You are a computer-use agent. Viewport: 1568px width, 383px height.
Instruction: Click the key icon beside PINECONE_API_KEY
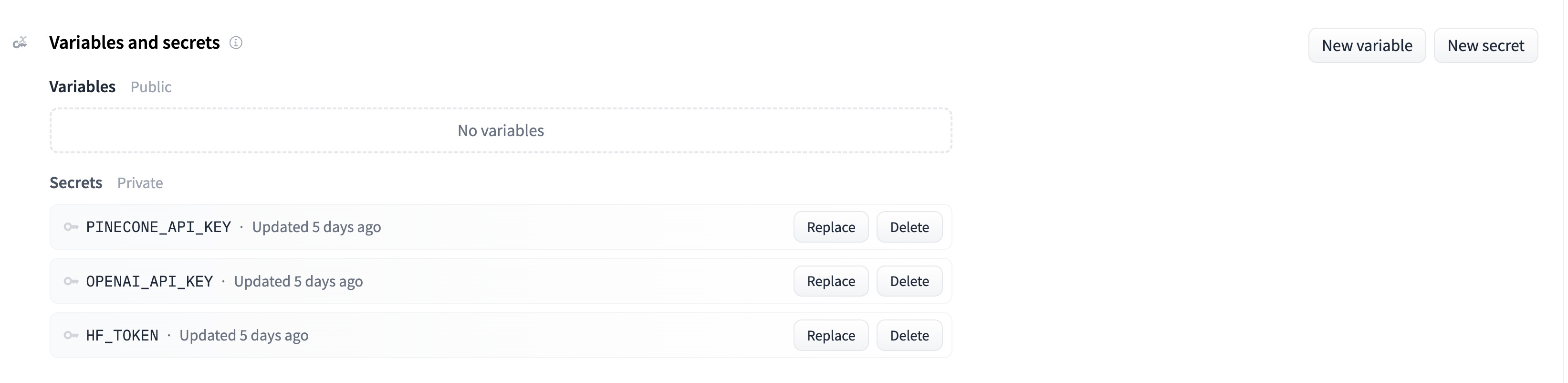tap(71, 226)
